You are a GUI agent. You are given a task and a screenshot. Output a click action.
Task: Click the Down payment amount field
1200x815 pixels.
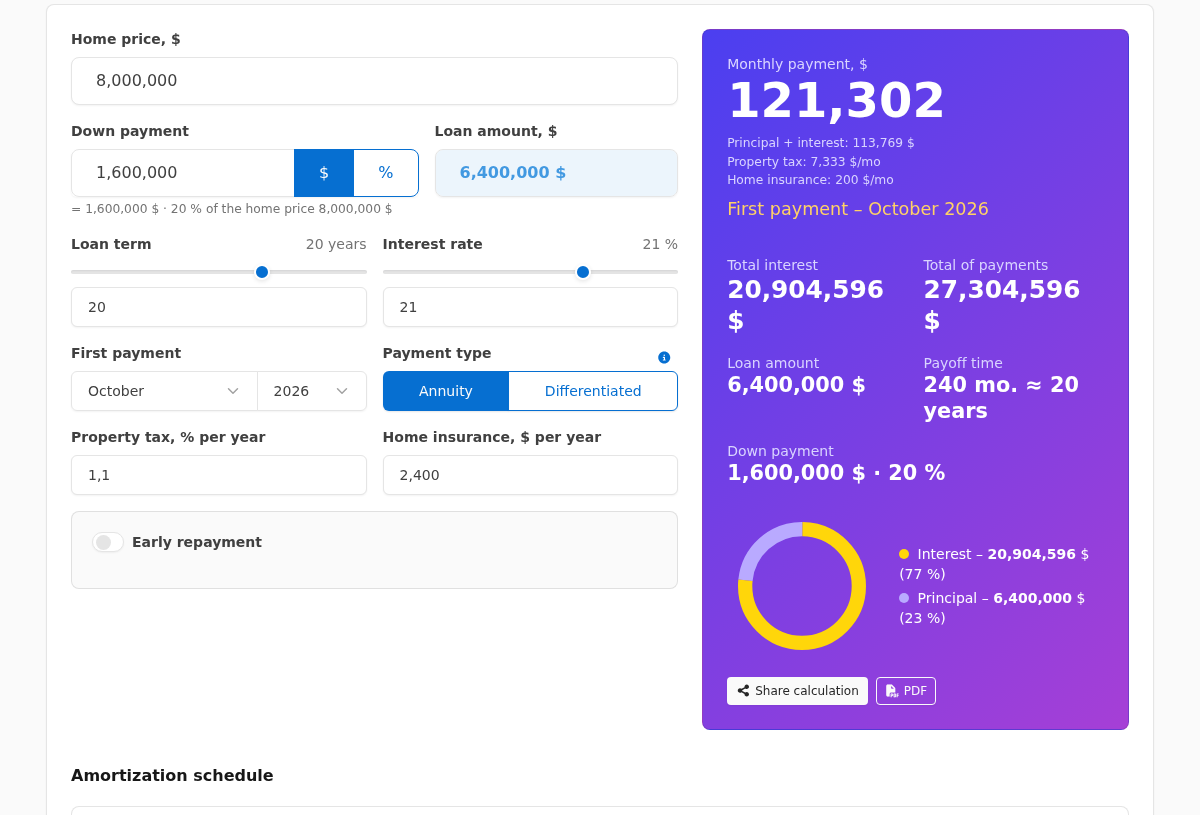(183, 173)
